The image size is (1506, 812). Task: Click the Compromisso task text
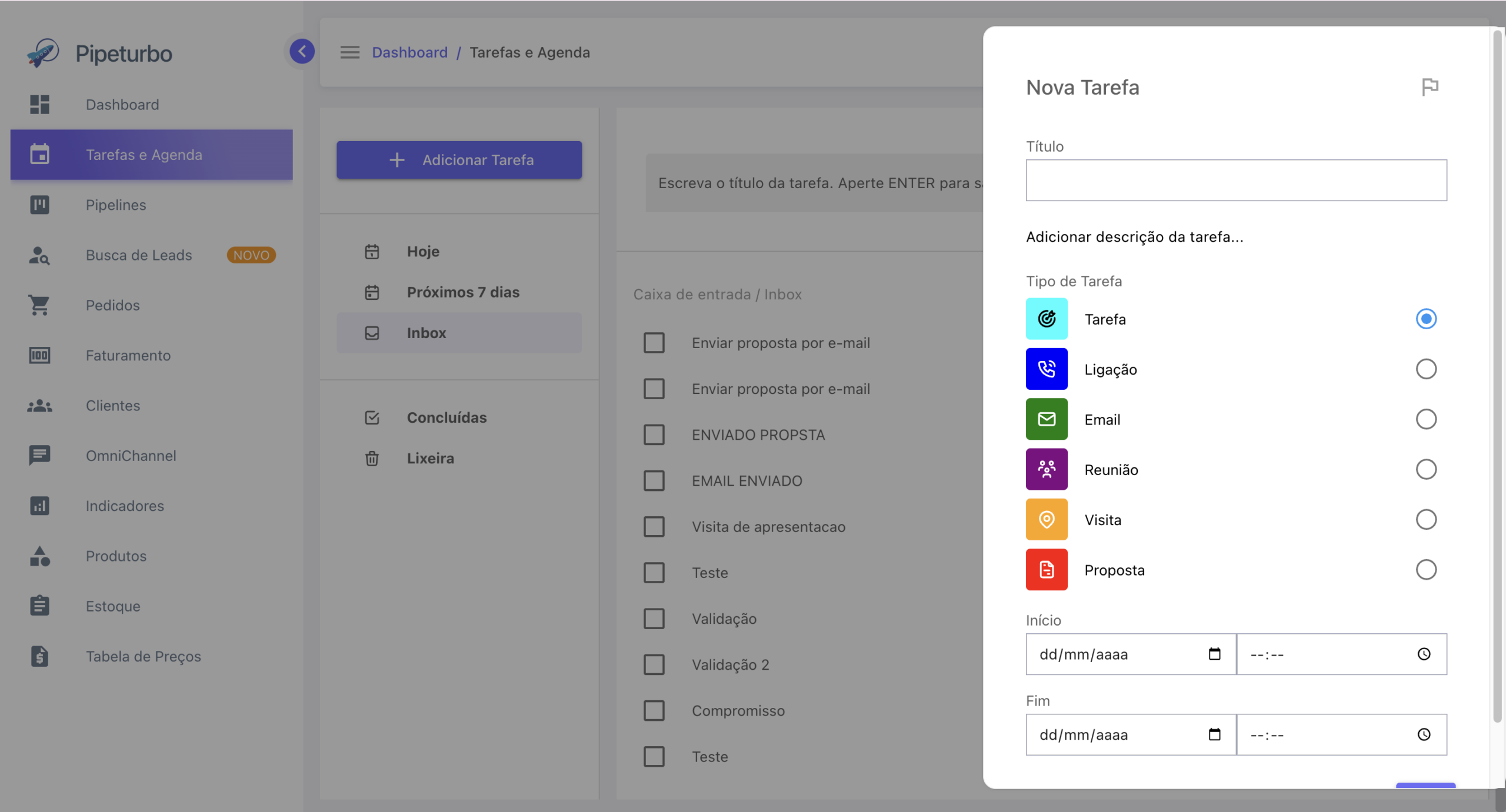click(738, 710)
